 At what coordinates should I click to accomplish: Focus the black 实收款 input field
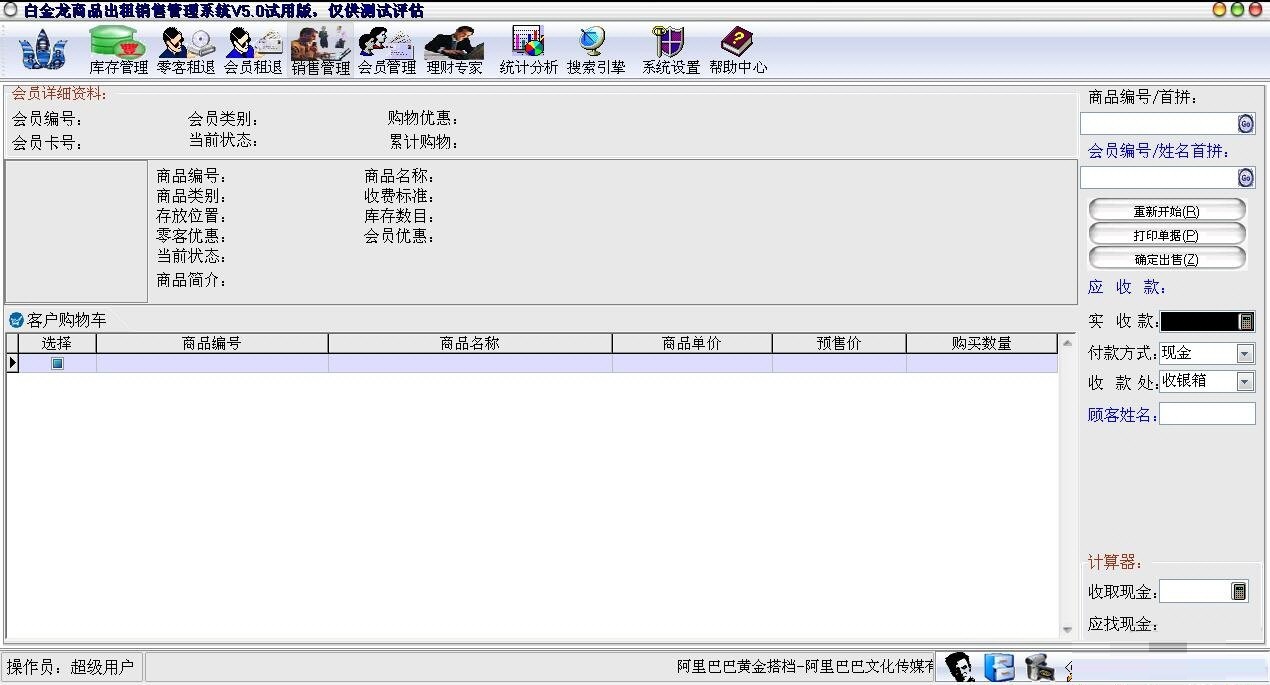pyautogui.click(x=1200, y=321)
